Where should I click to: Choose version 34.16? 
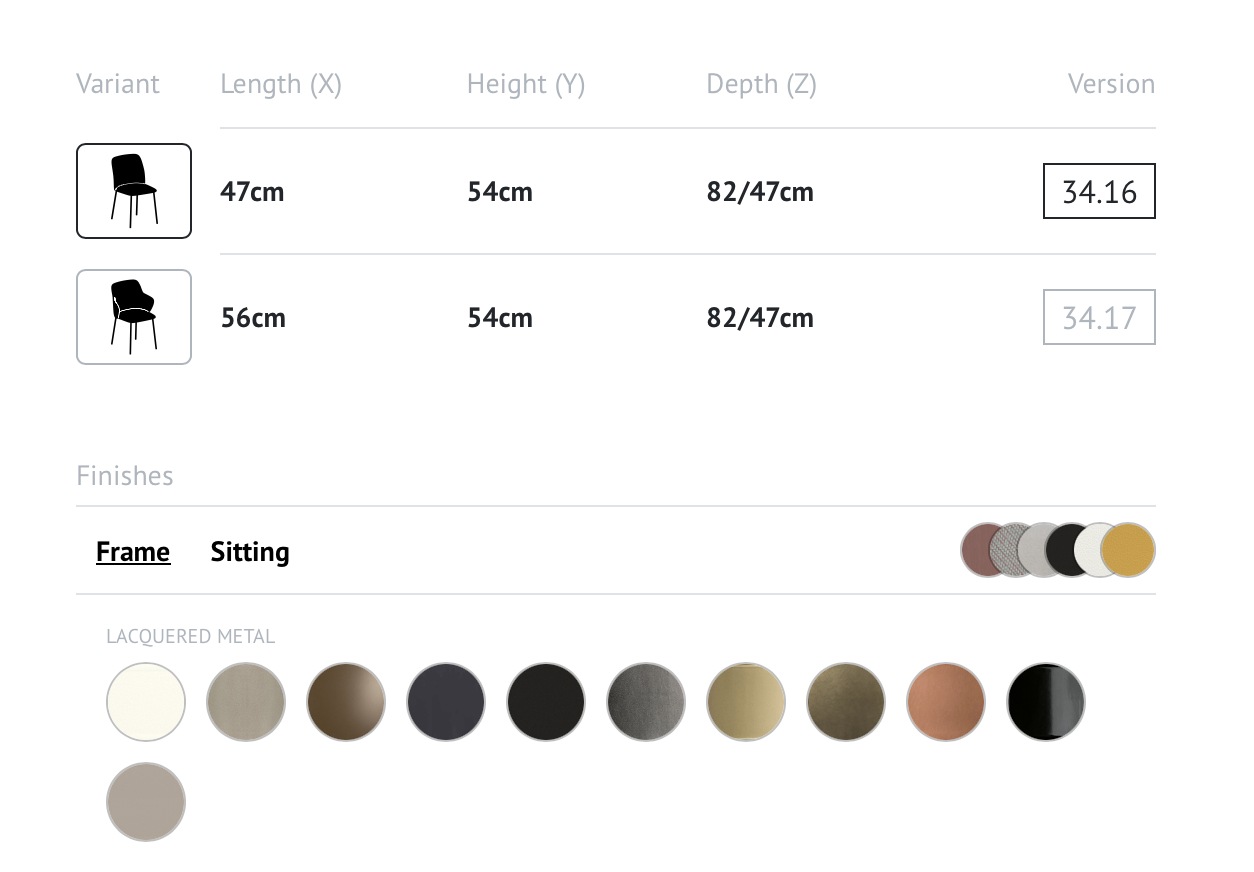coord(1099,191)
